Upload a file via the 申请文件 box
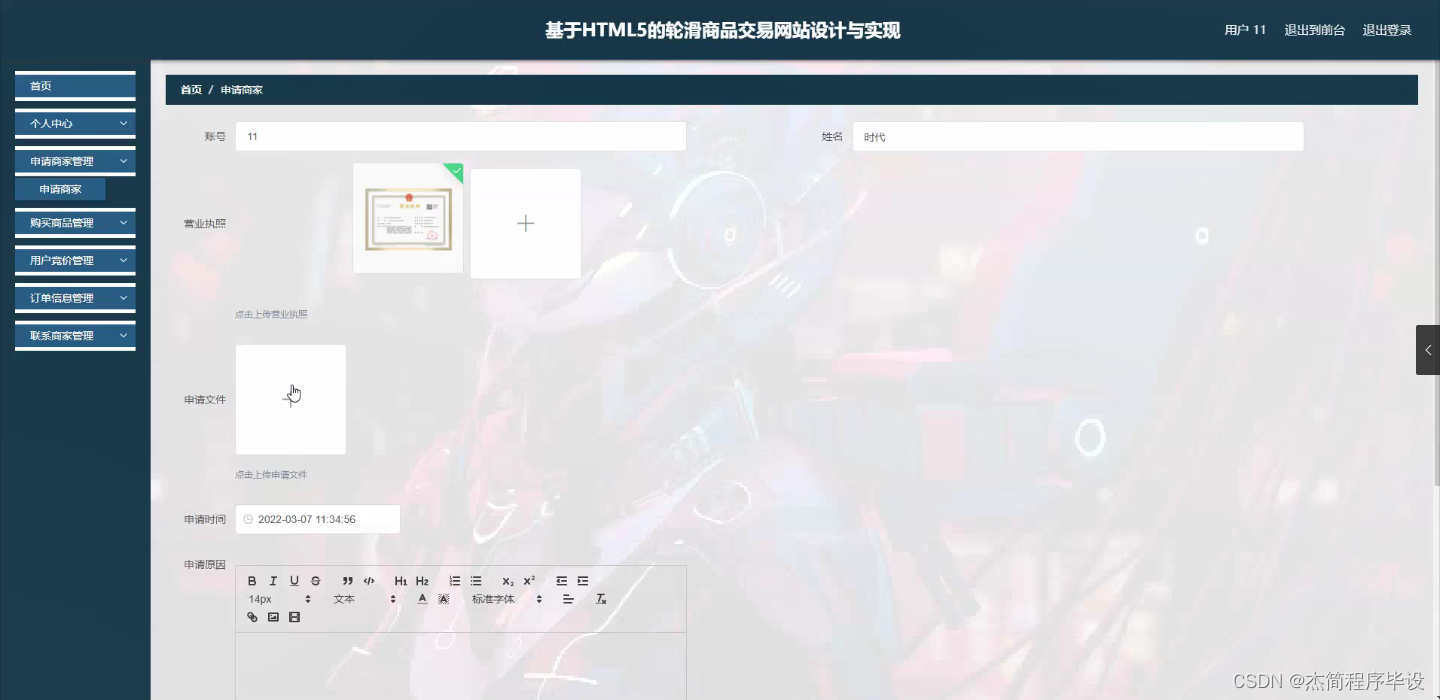This screenshot has width=1440, height=700. coord(290,398)
